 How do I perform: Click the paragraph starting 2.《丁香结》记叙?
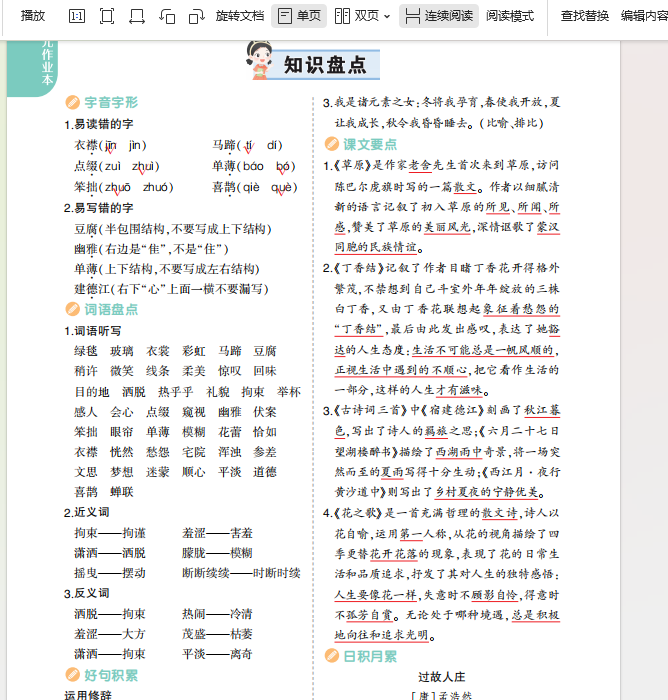click(x=442, y=329)
